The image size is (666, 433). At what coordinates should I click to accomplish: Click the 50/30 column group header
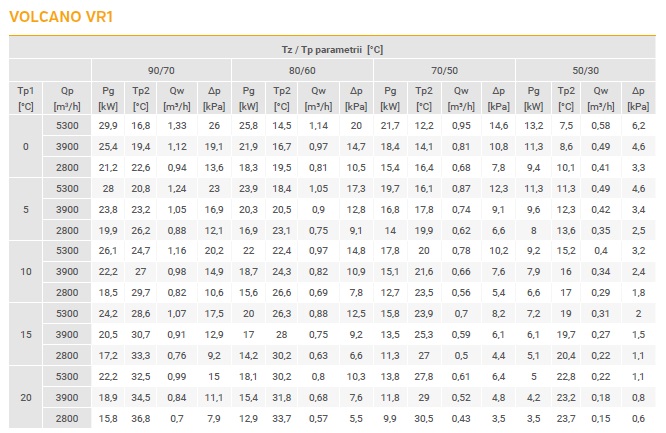(585, 71)
